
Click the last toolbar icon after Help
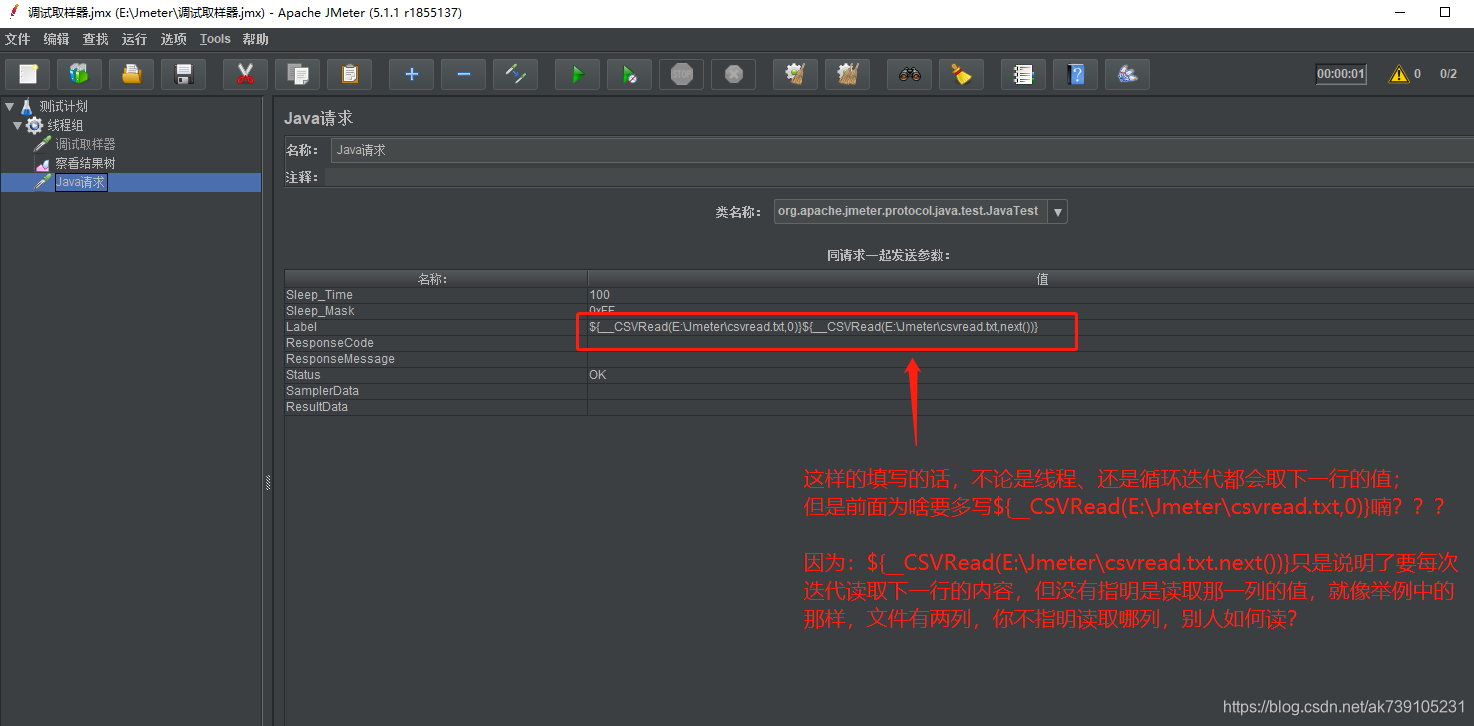click(1127, 74)
